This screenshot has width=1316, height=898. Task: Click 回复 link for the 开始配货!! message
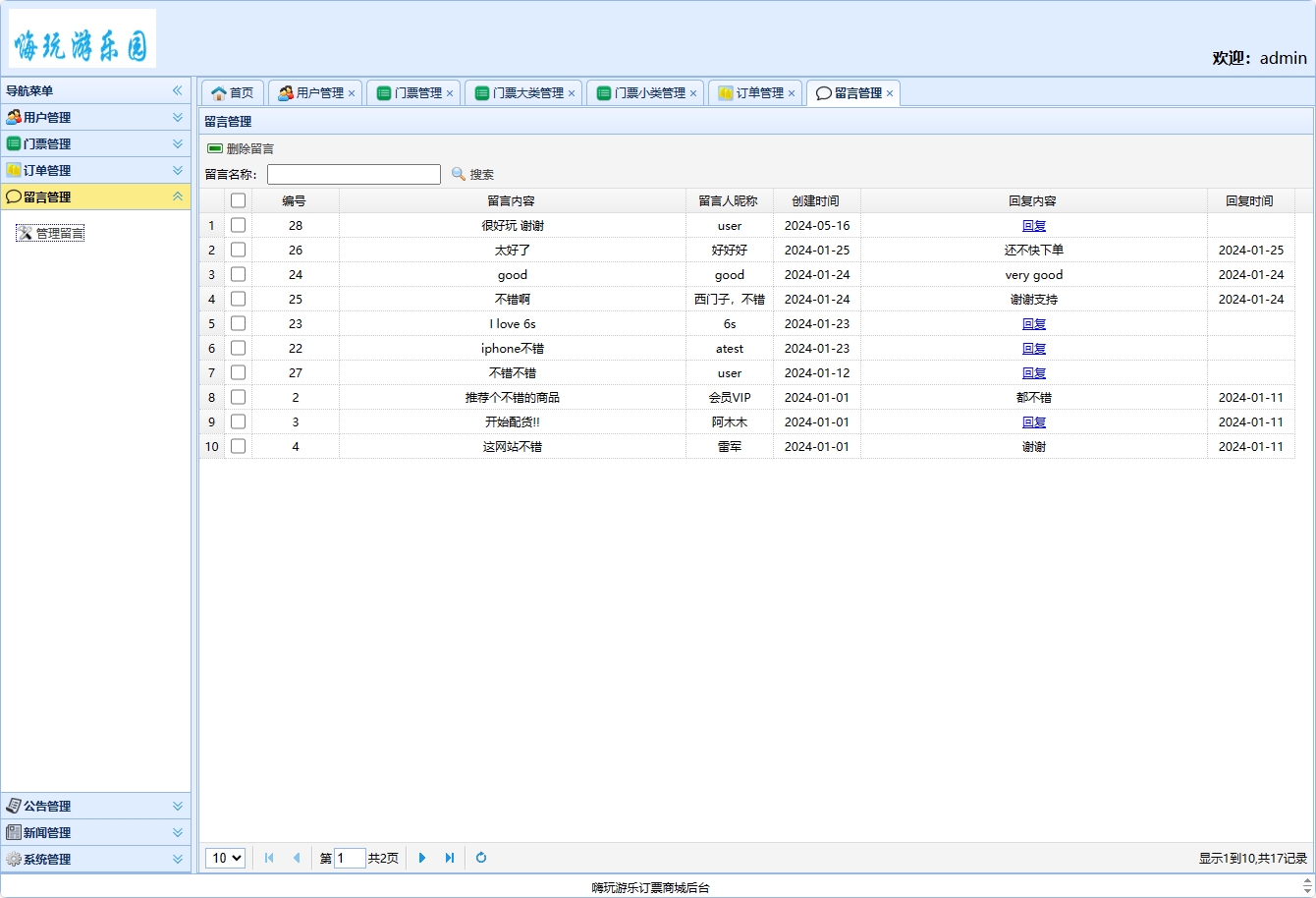pos(1034,421)
